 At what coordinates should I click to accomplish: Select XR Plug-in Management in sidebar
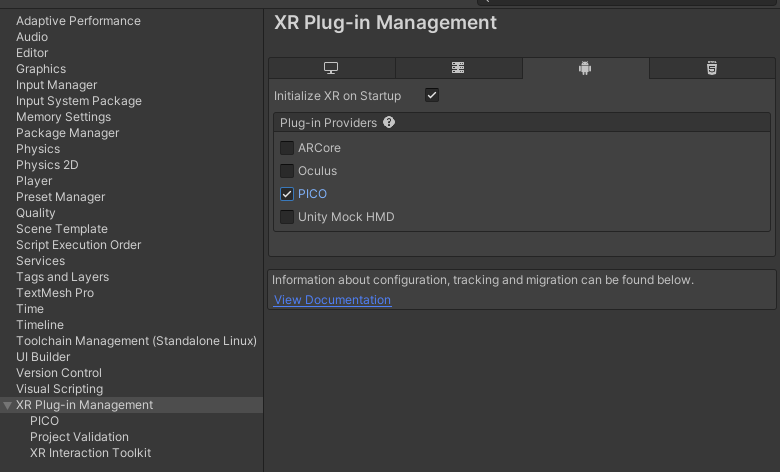tap(84, 405)
